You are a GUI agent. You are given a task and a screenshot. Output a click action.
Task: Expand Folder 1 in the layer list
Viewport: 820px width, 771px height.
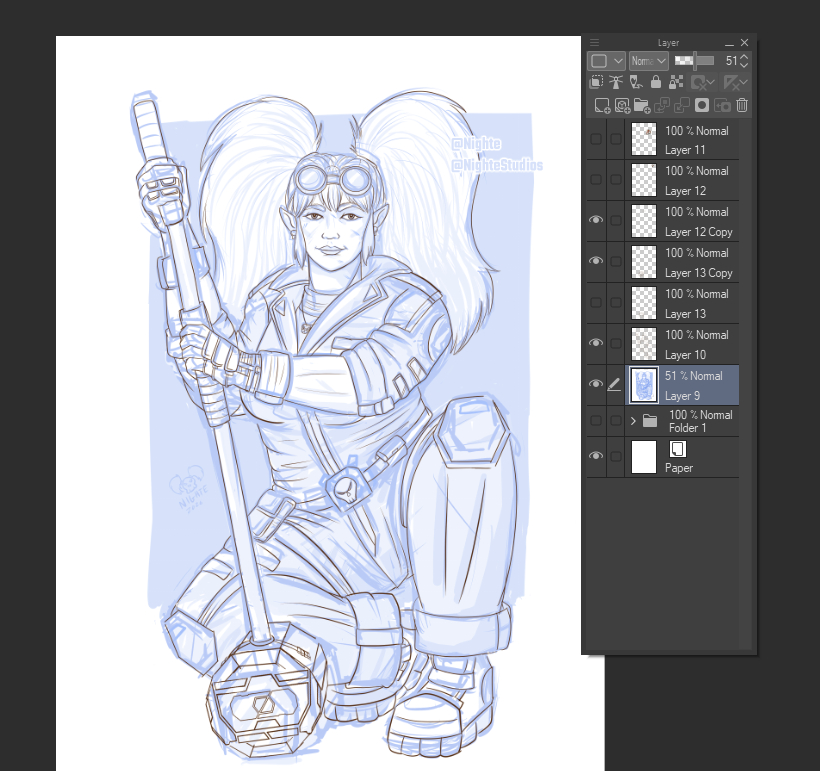point(633,421)
